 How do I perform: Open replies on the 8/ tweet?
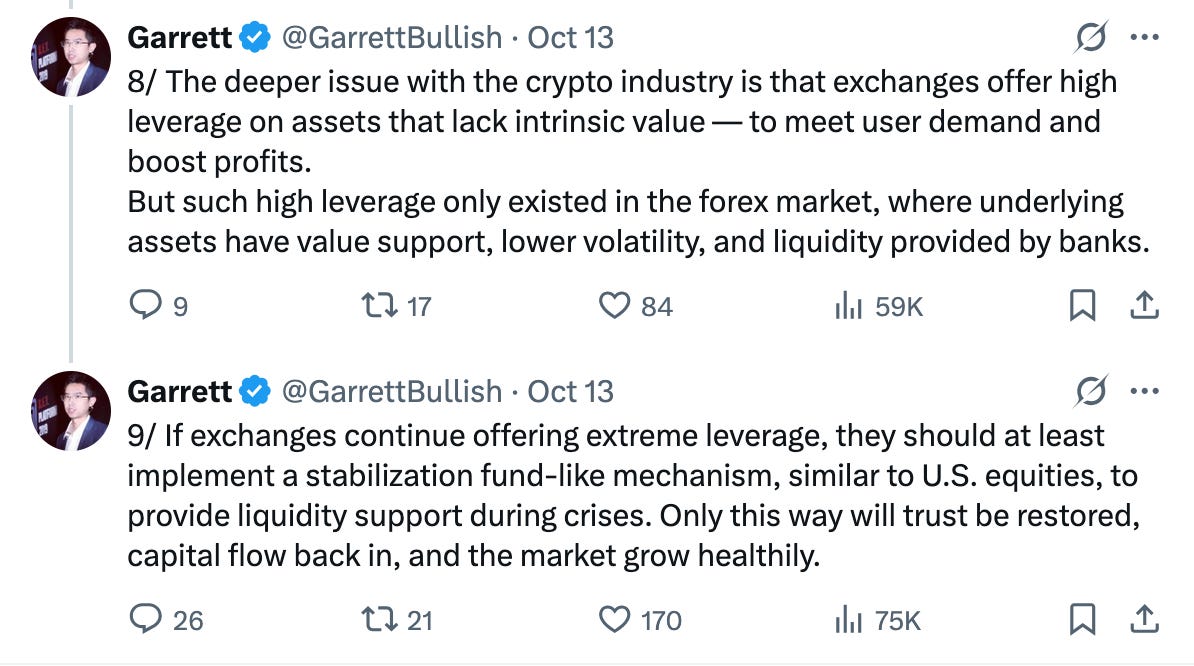[x=158, y=305]
